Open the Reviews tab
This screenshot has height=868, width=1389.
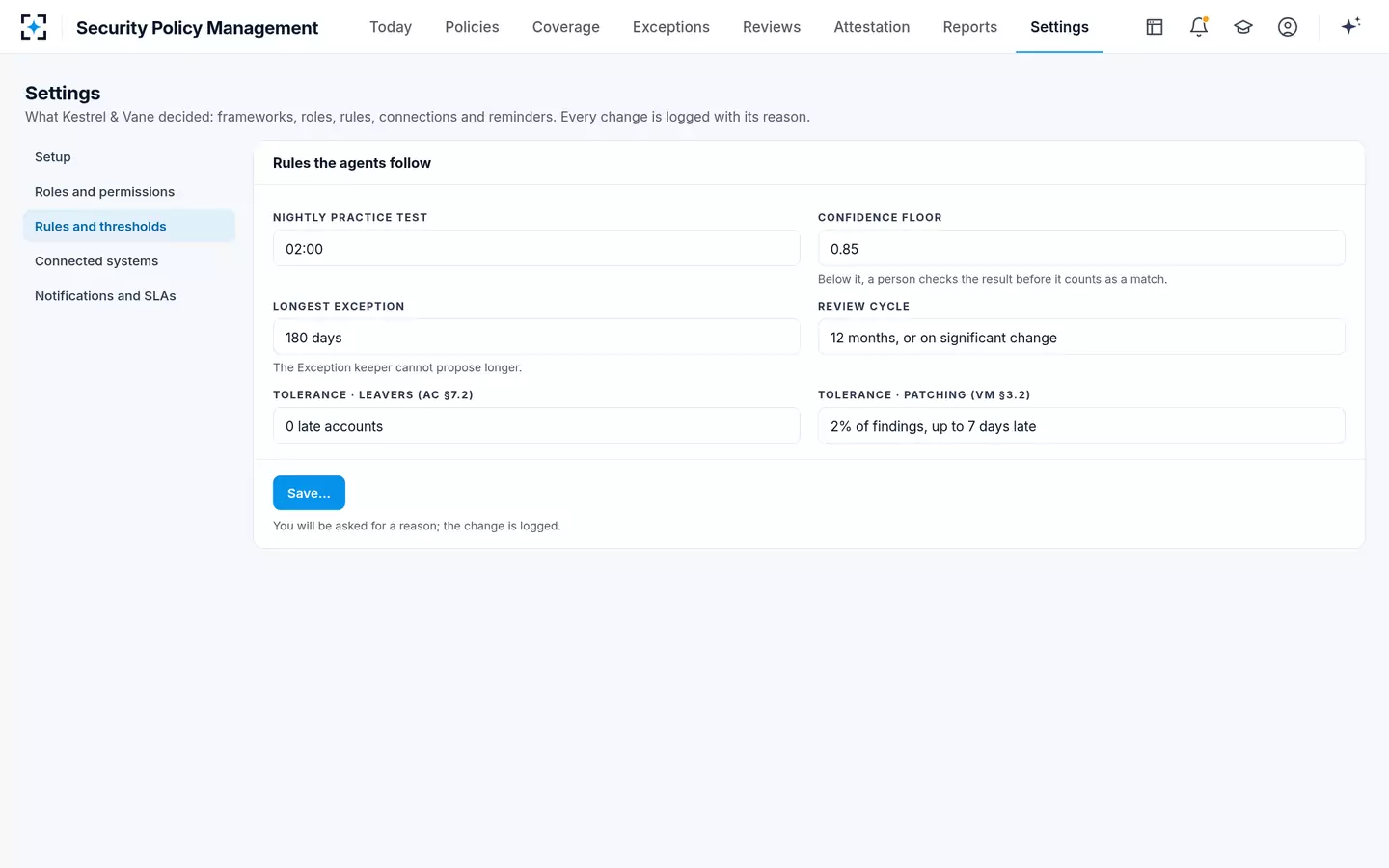coord(772,27)
